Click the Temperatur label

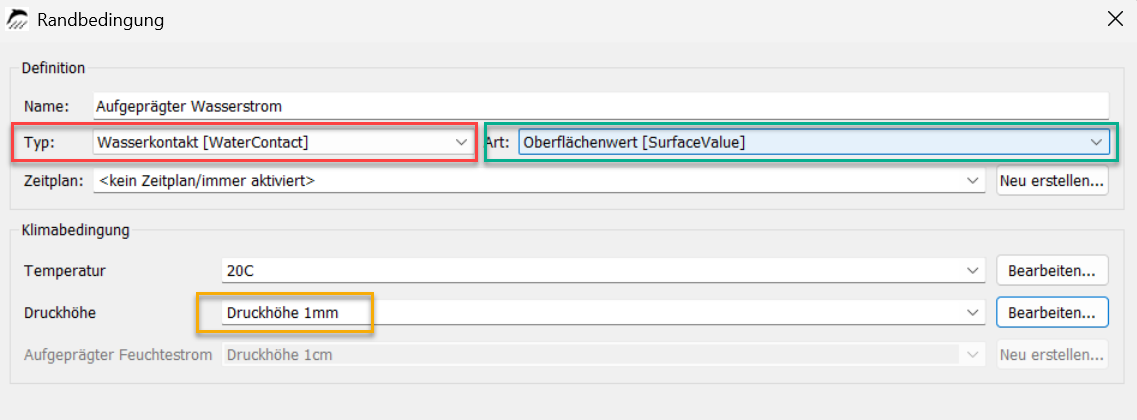point(65,271)
